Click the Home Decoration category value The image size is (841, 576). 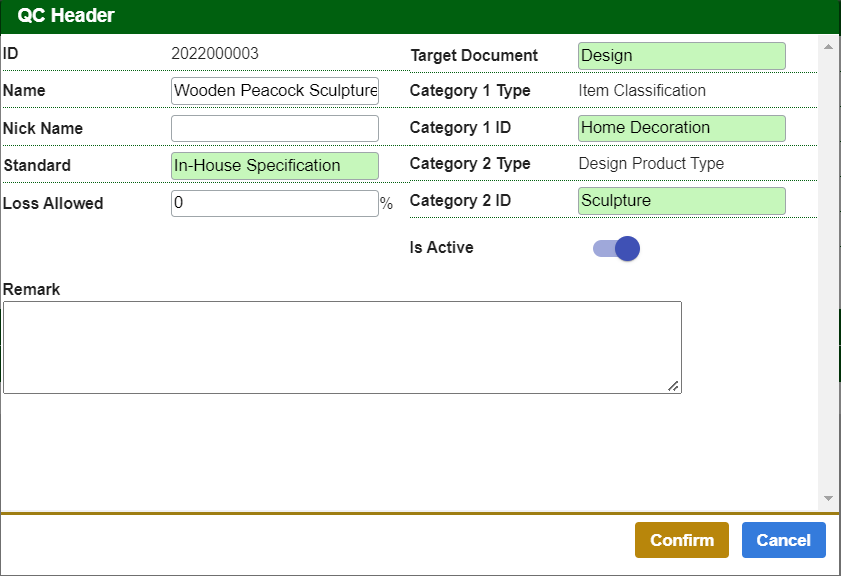point(681,128)
